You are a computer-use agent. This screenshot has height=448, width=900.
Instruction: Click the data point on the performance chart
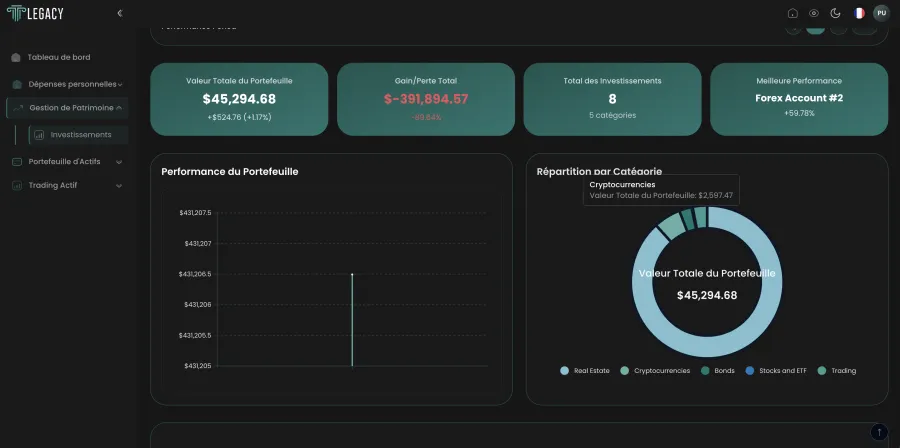pos(352,274)
